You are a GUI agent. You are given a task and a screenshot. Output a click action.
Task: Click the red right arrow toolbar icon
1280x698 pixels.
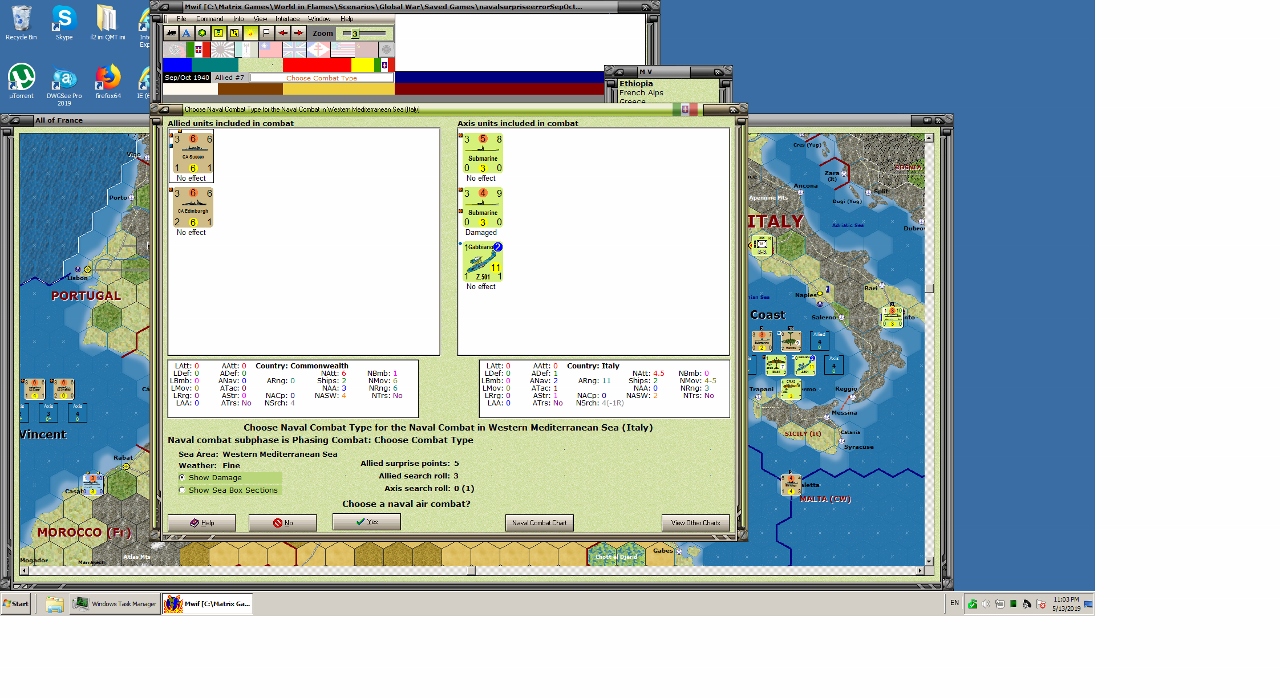click(298, 33)
